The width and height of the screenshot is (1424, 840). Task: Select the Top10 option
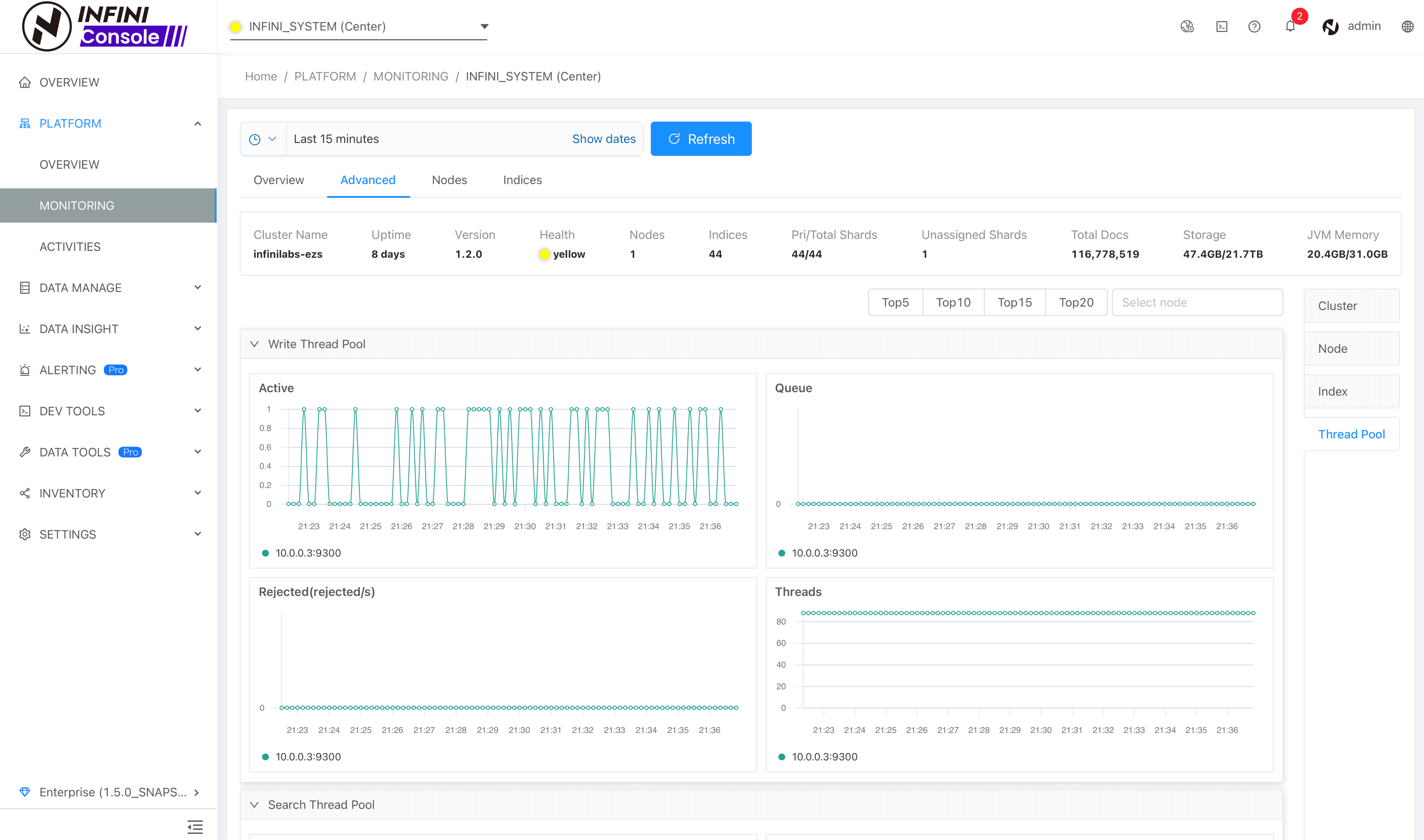coord(953,302)
